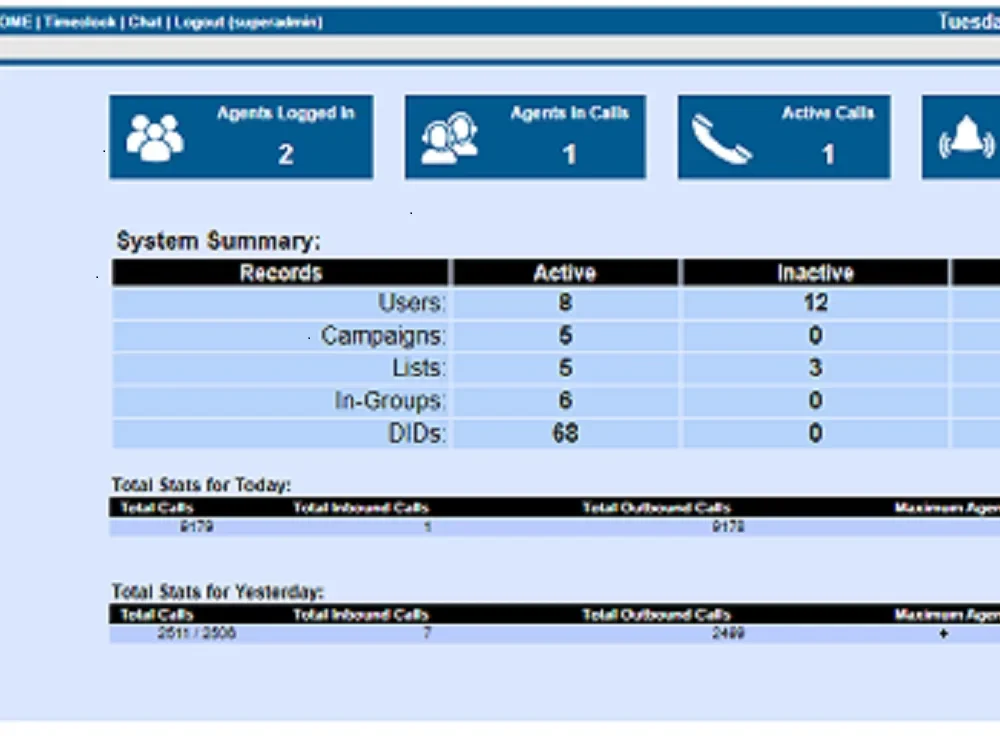Screen dimensions: 1000x750
Task: Select the DIDs row label
Action: 417,434
